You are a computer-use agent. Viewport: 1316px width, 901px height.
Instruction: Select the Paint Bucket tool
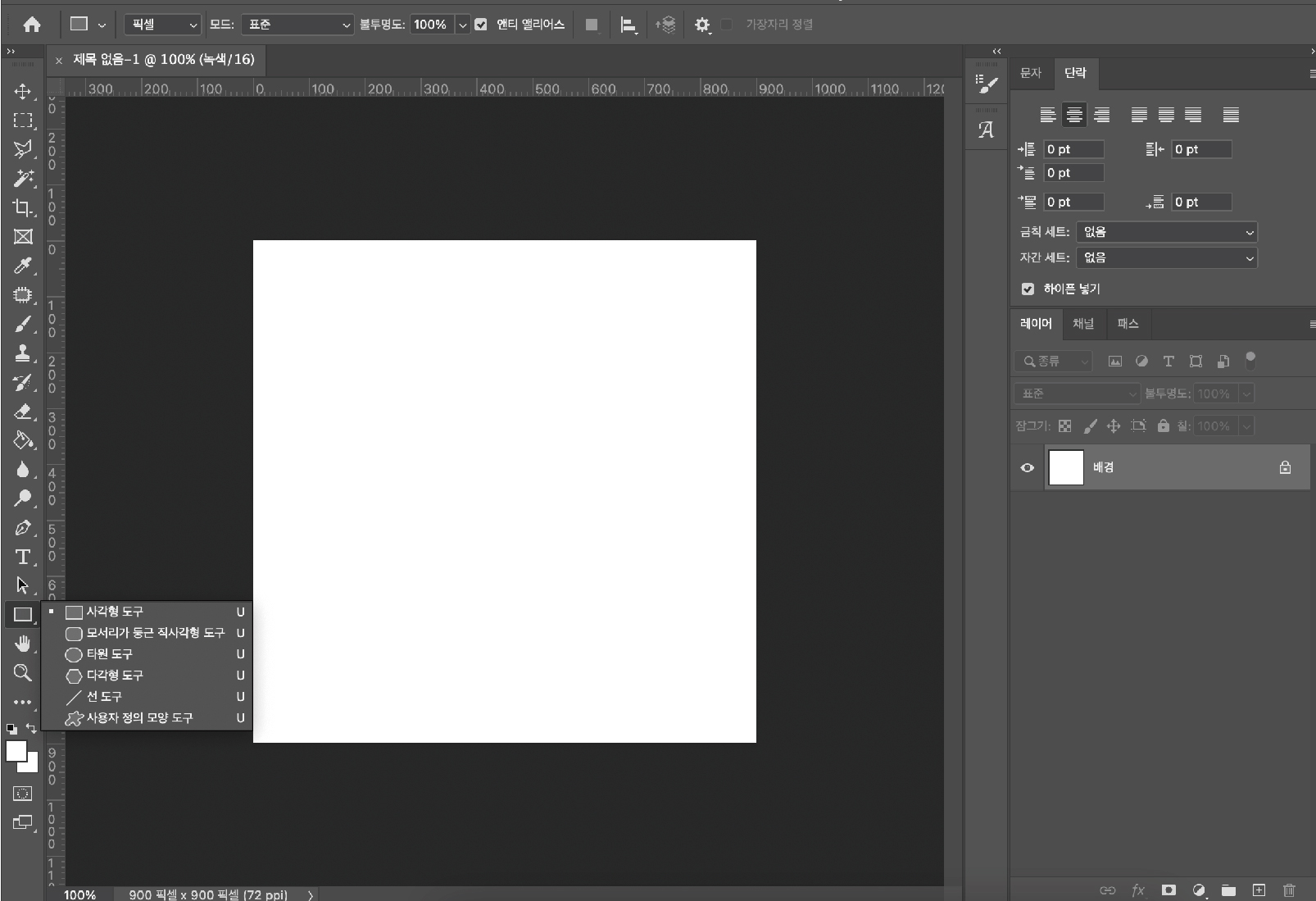coord(23,440)
